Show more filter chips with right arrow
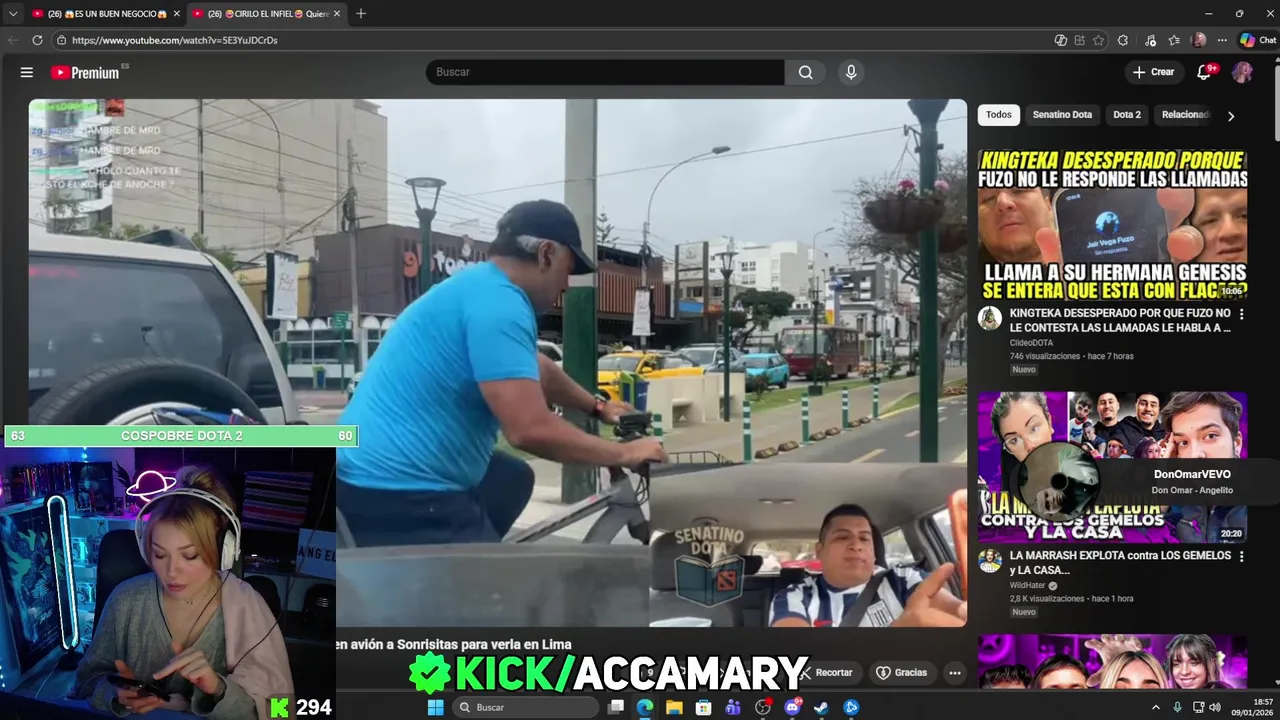1280x720 pixels. coord(1231,116)
